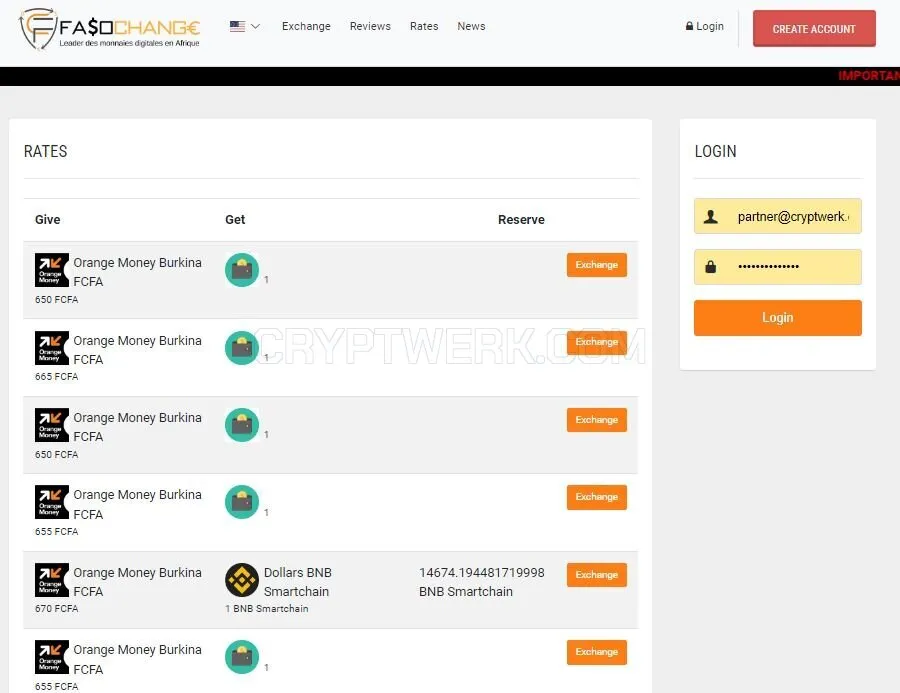The width and height of the screenshot is (900, 693).
Task: Click the BNB Smartchain coin icon
Action: pos(242,580)
